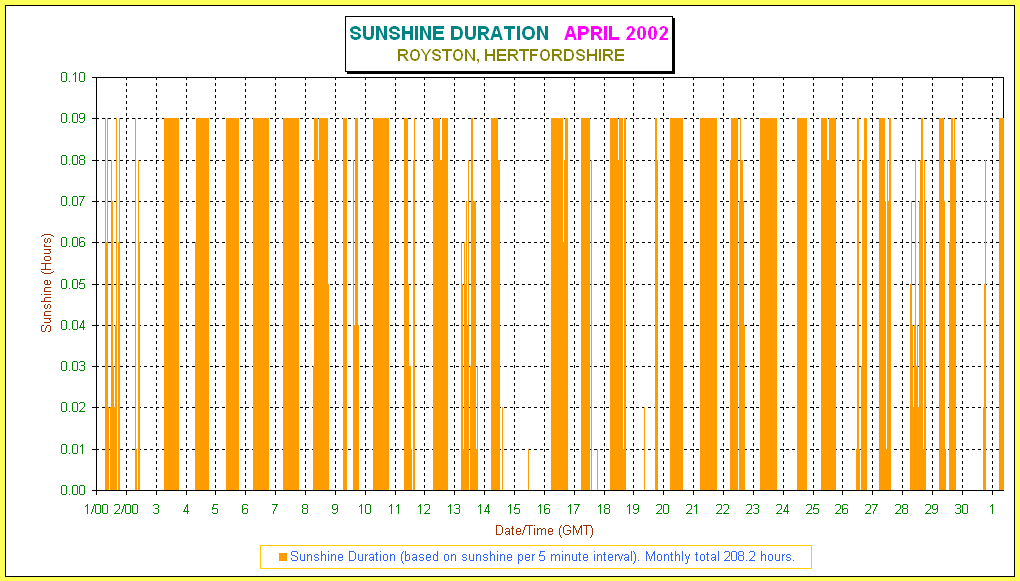Click the x-axis label for day 25
Image resolution: width=1020 pixels, height=581 pixels.
812,509
